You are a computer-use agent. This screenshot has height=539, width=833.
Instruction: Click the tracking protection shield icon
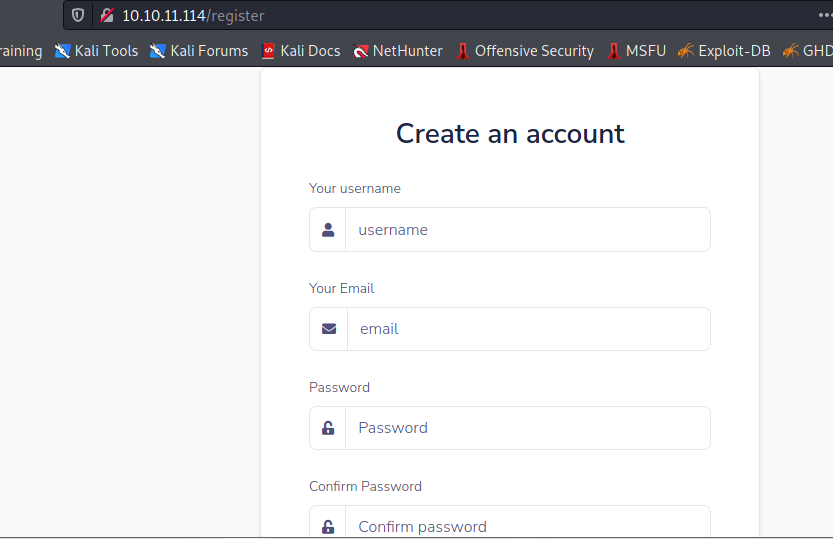tap(78, 16)
